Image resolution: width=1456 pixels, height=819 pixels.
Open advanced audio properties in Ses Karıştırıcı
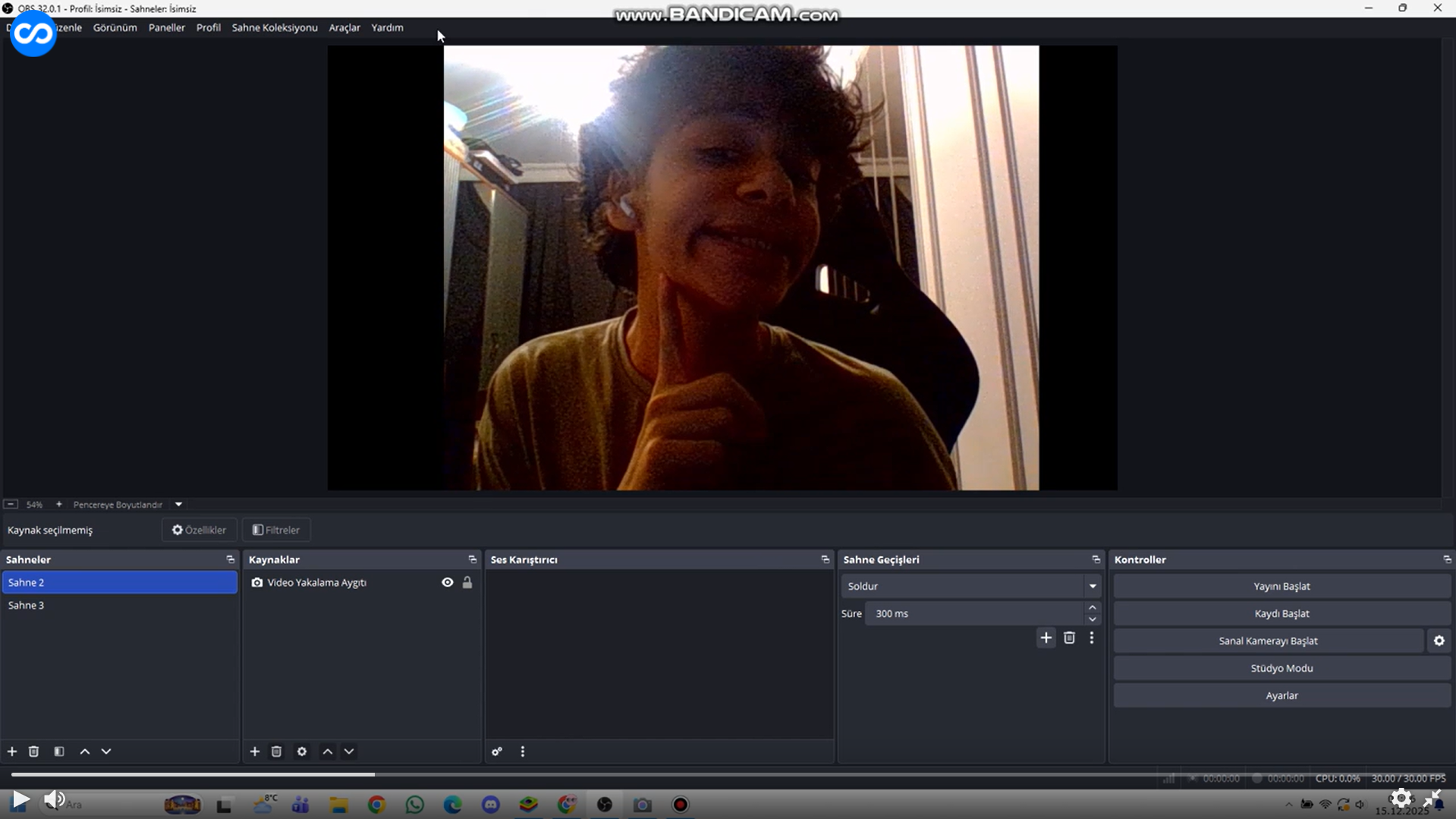[497, 751]
